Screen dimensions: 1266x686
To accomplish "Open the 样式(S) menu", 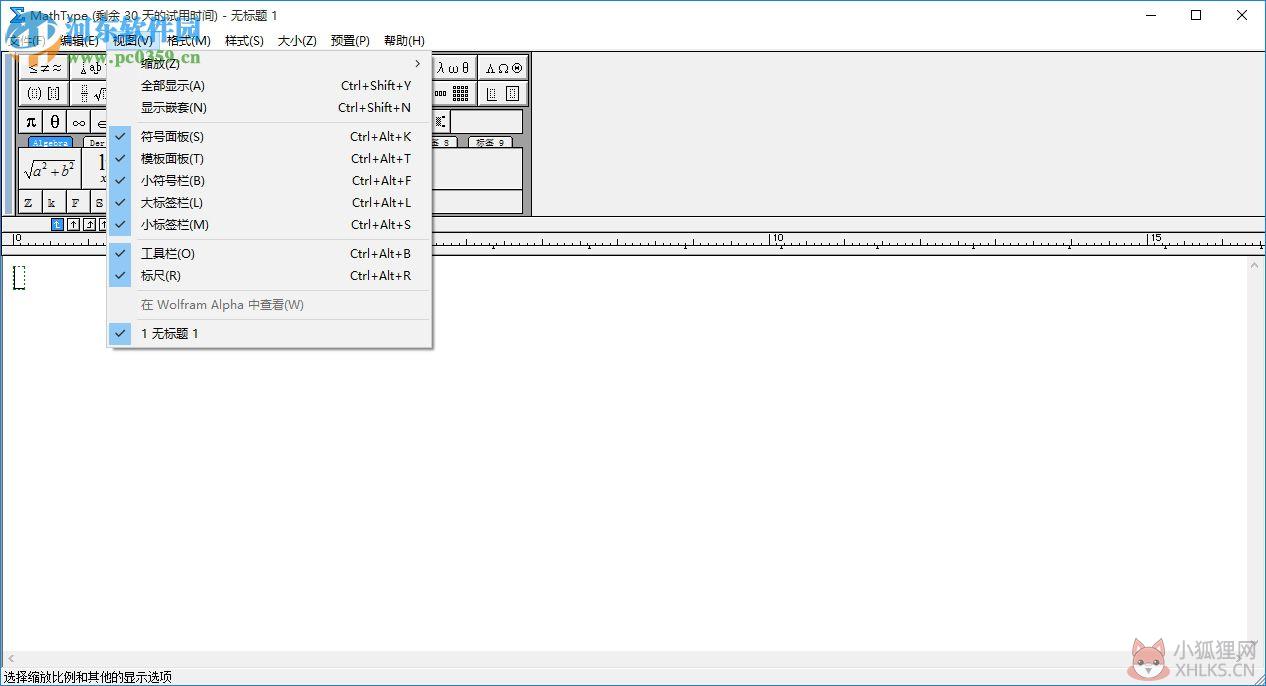I will (244, 41).
